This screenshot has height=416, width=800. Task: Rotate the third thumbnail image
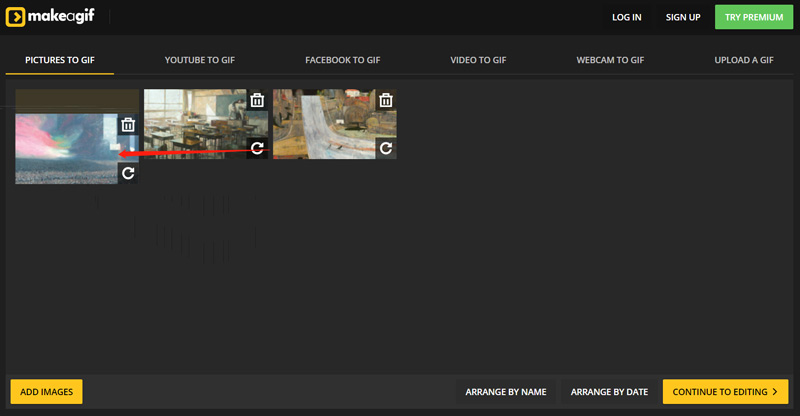point(386,148)
